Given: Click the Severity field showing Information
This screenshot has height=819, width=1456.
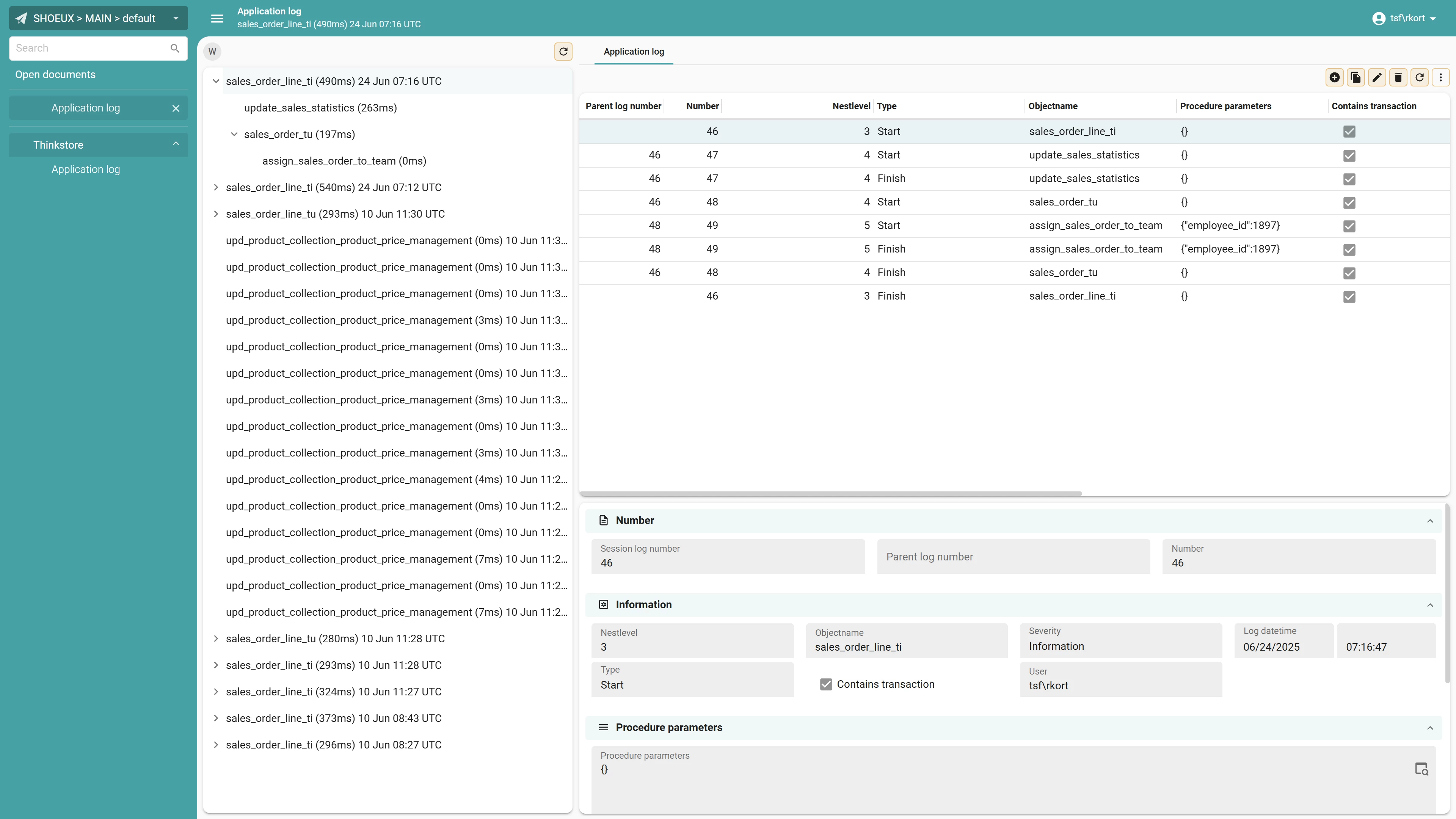Looking at the screenshot, I should click(1120, 641).
